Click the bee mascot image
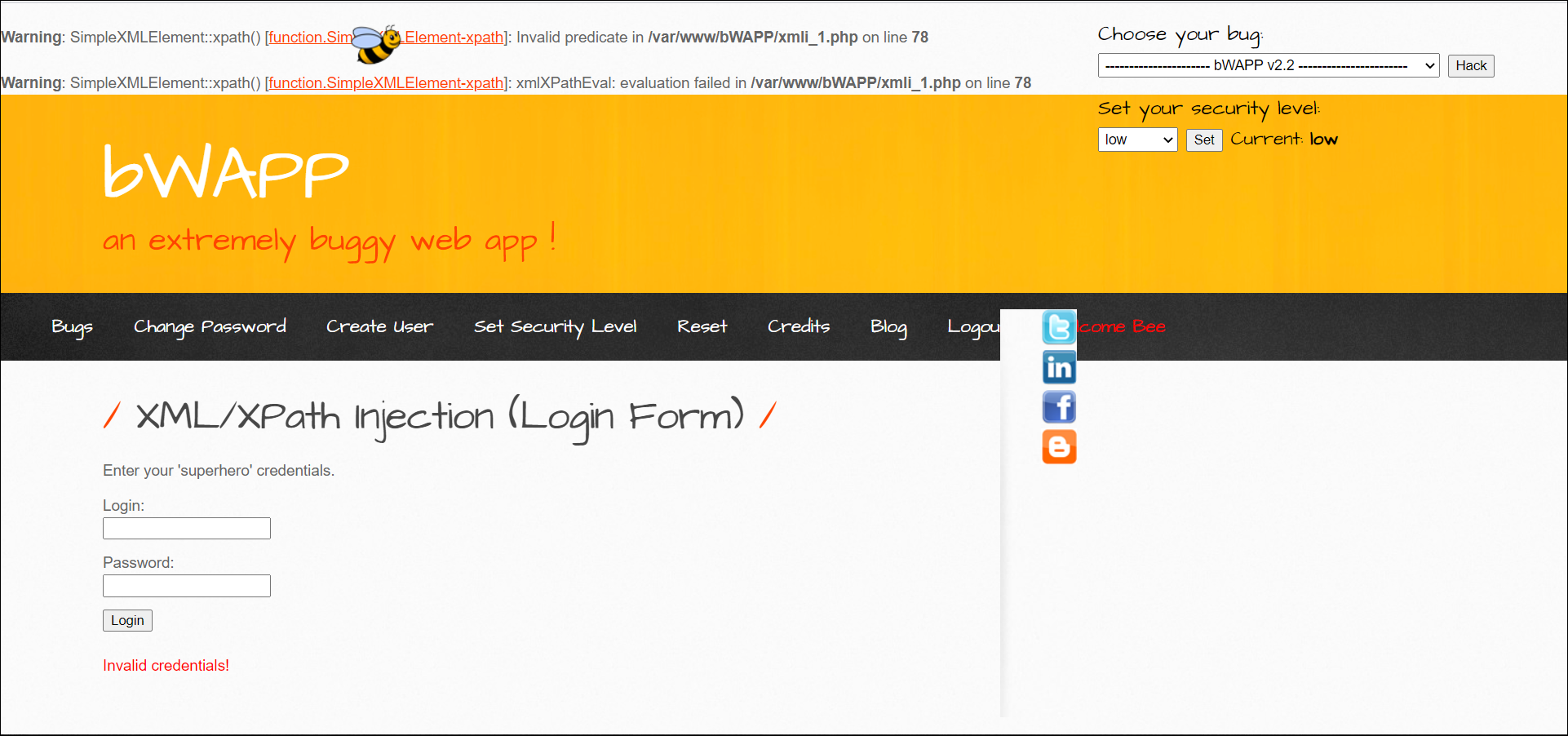 pos(377,44)
